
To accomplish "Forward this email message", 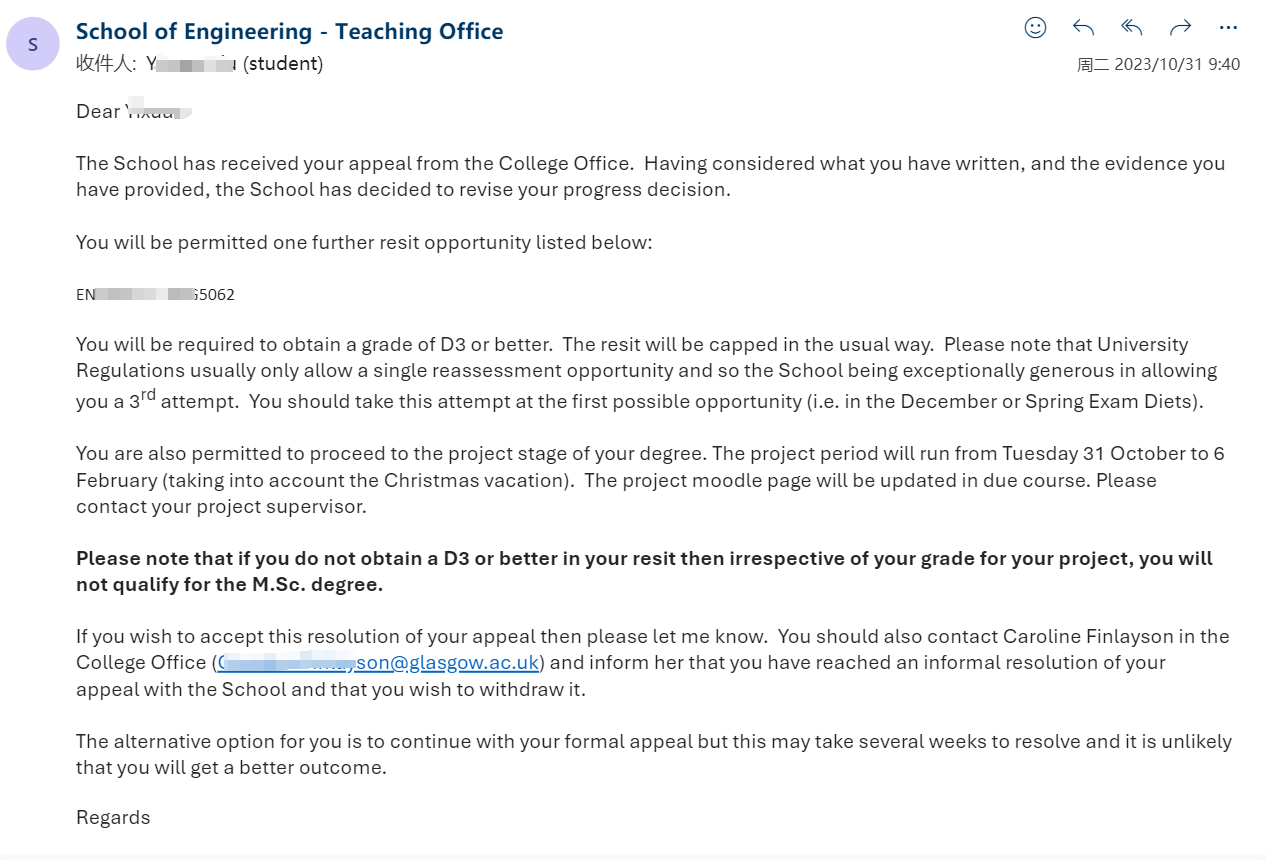I will (1180, 28).
